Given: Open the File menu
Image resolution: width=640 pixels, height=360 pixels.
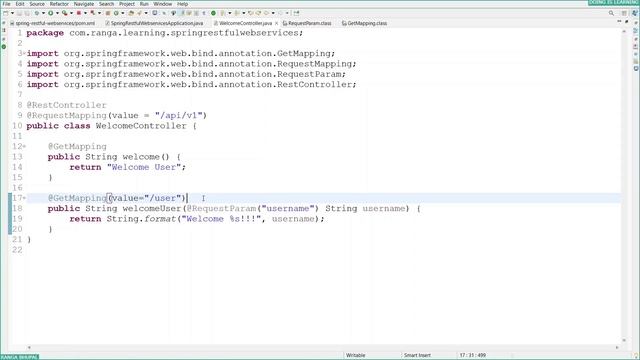Looking at the screenshot, I should tap(7, 4).
